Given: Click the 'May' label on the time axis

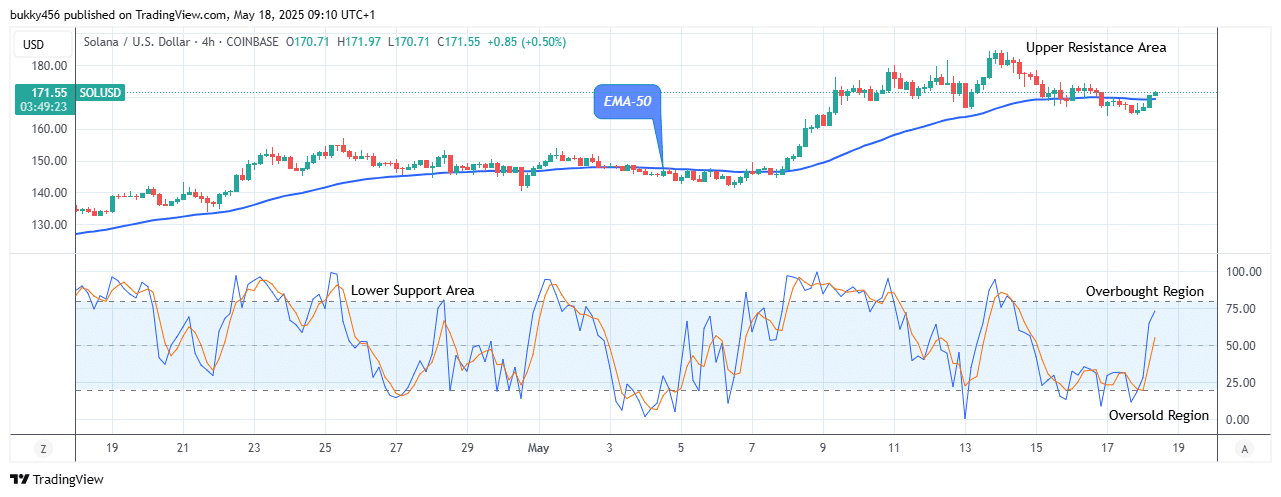Looking at the screenshot, I should (x=540, y=448).
